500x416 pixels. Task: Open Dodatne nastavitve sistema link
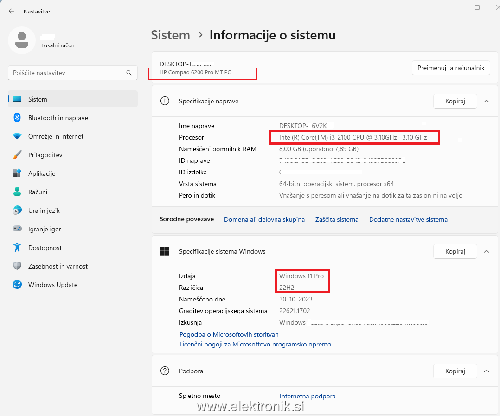pos(408,219)
